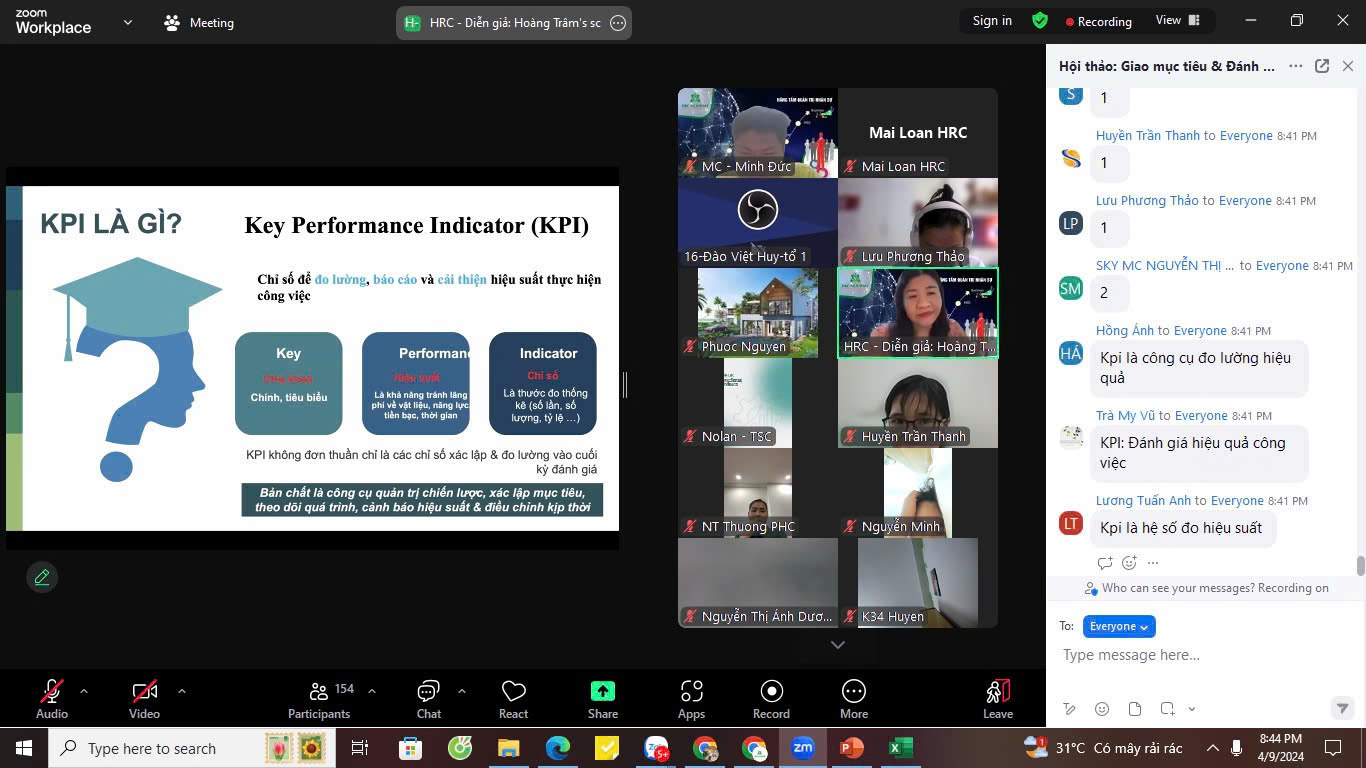Screen dimensions: 1366x768
Task: Click the annotate pencil icon below slide
Action: click(42, 577)
